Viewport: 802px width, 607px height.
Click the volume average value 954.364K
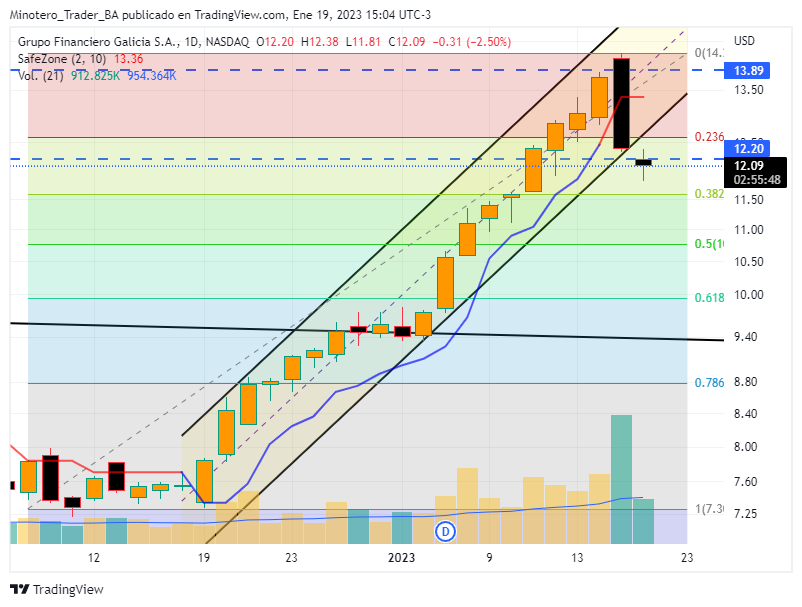tap(152, 76)
